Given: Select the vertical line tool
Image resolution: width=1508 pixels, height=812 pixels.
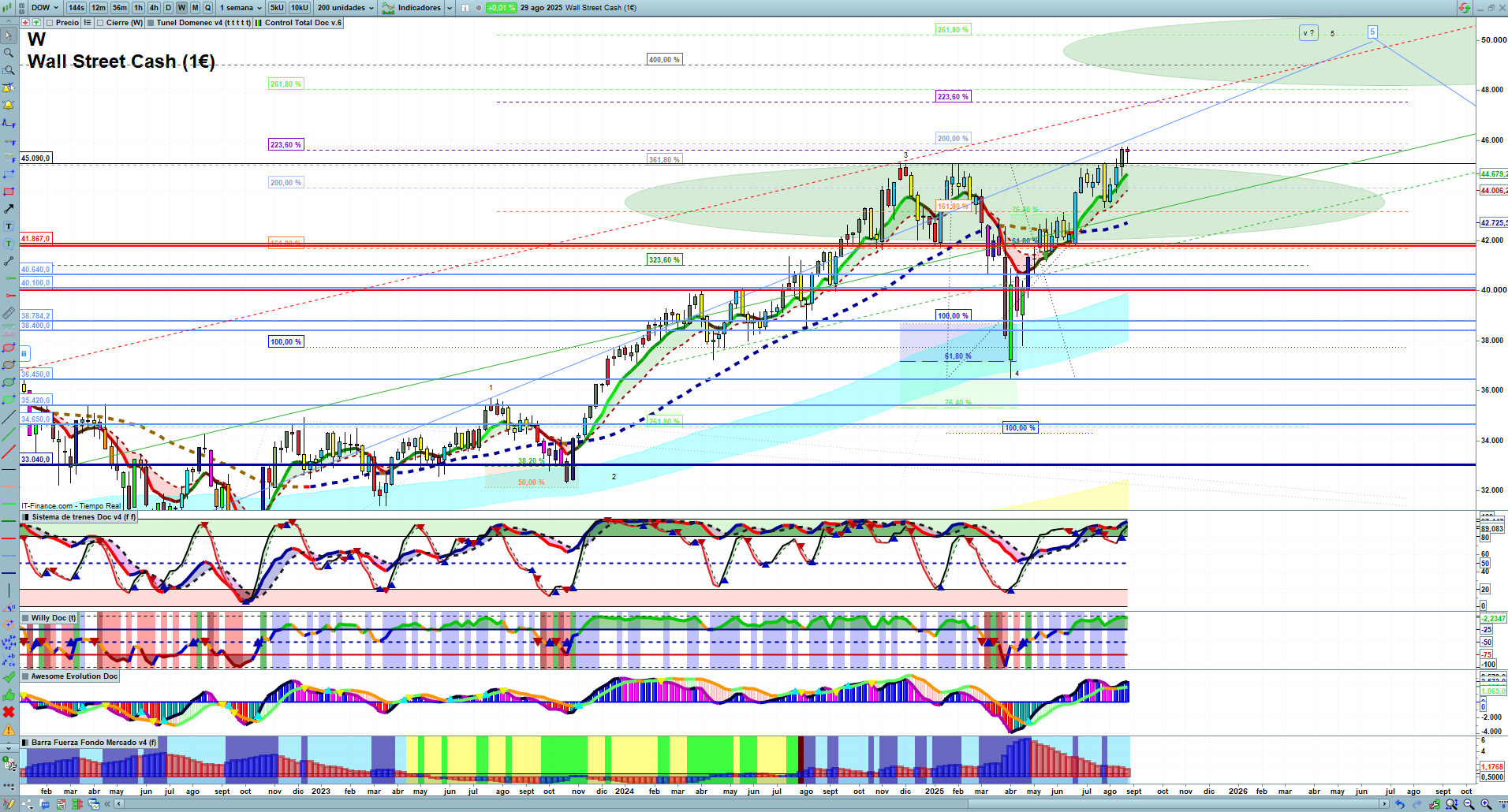Looking at the screenshot, I should pyautogui.click(x=9, y=590).
